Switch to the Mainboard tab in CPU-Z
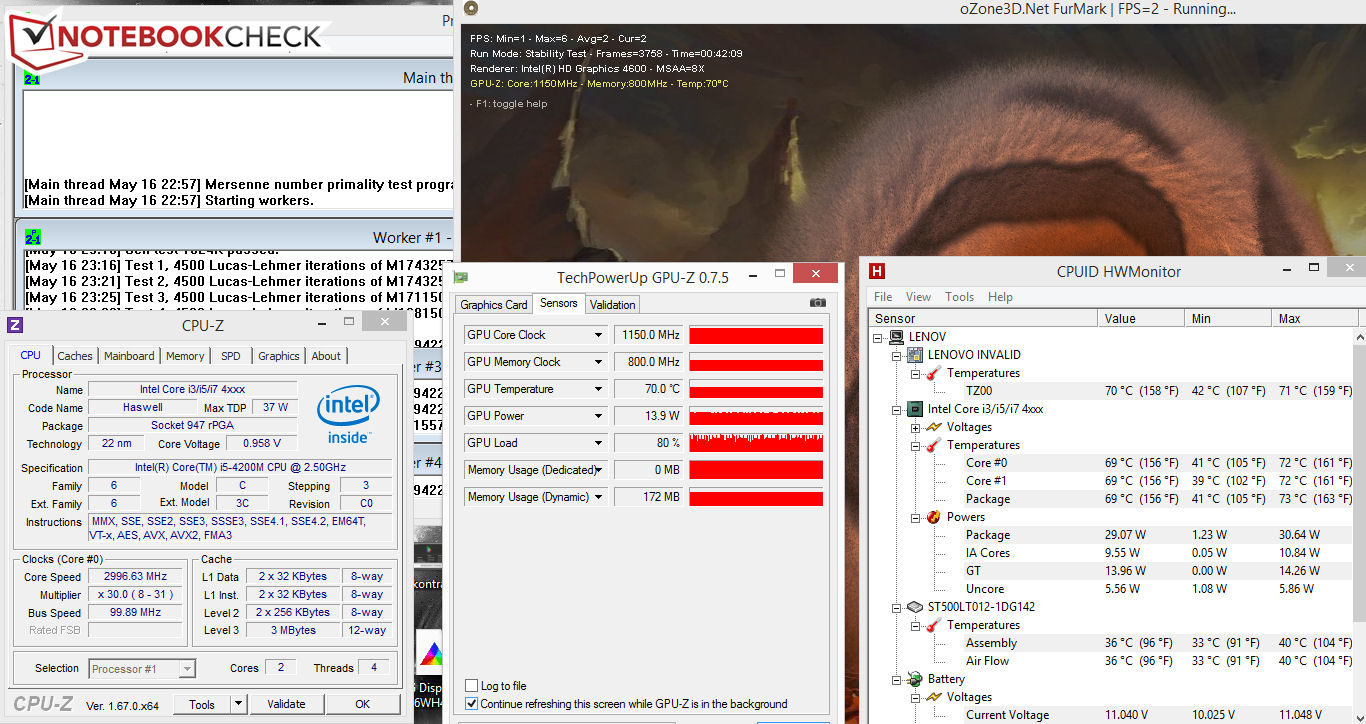 [x=129, y=356]
